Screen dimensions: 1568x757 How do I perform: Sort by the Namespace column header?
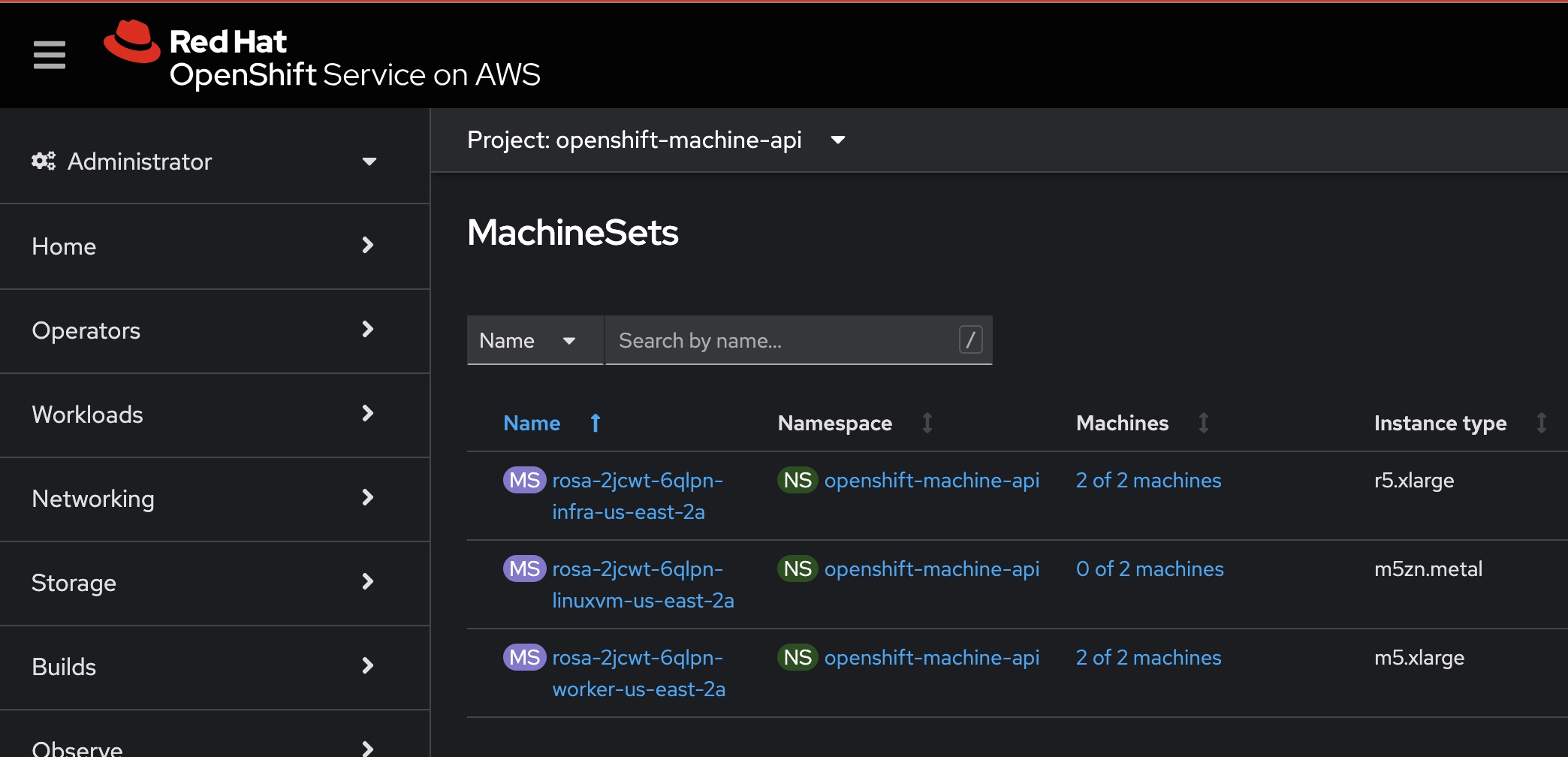point(835,423)
